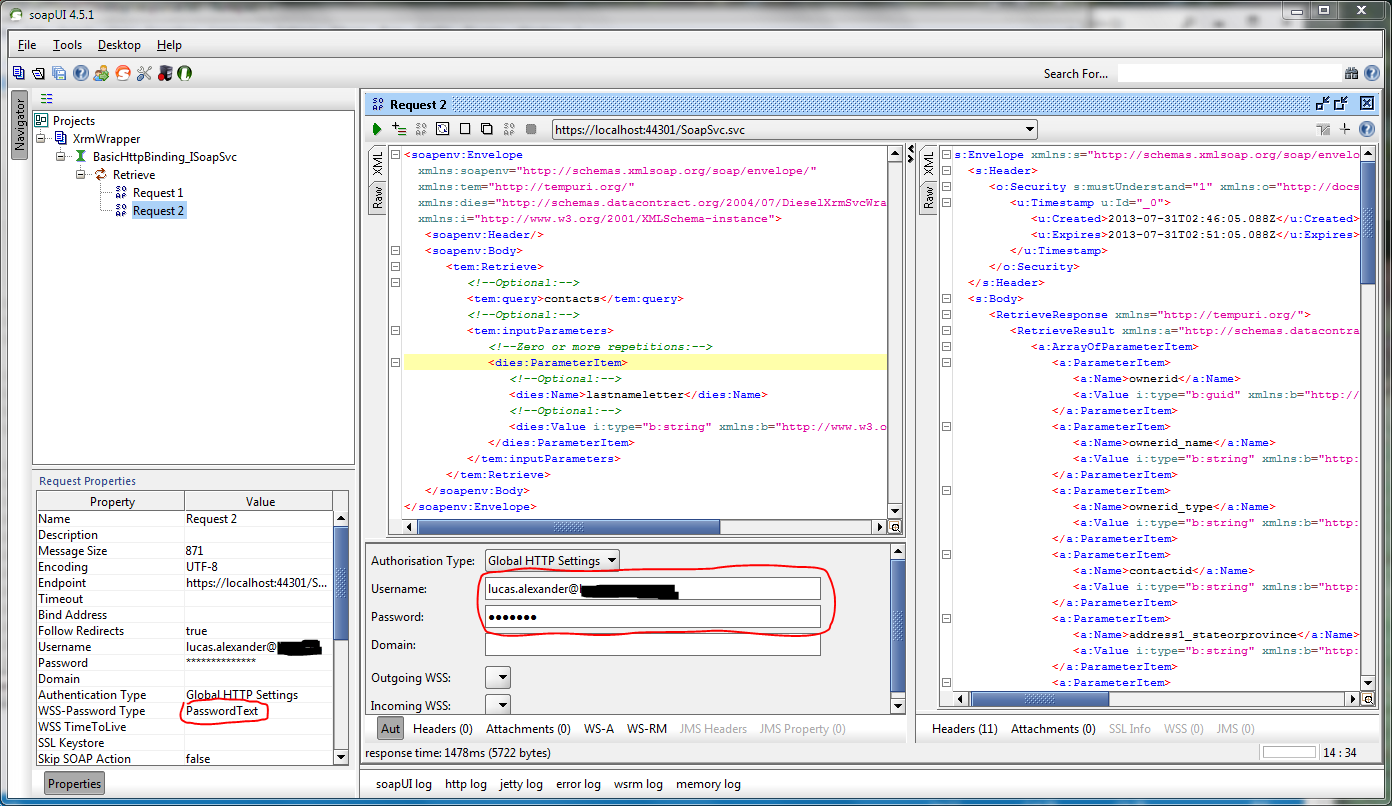Image resolution: width=1392 pixels, height=806 pixels.
Task: Open the blue question-mark help icon
Action: pos(81,73)
